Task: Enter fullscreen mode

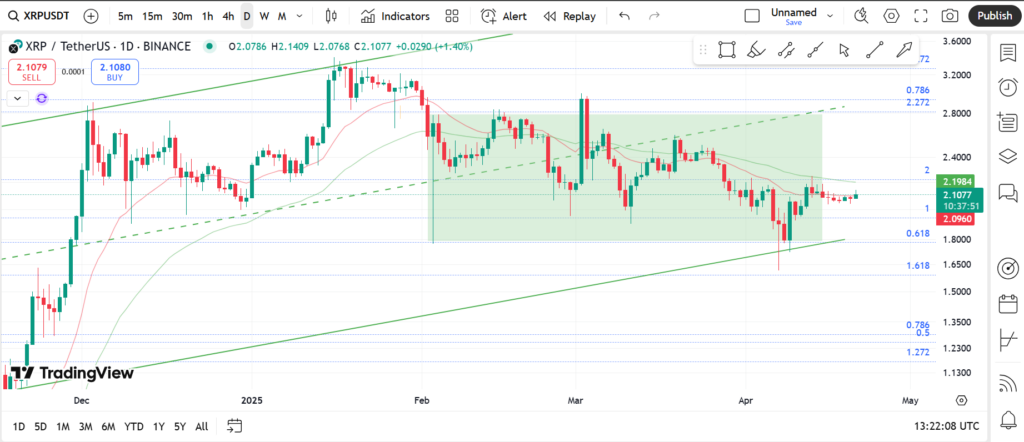Action: [921, 16]
